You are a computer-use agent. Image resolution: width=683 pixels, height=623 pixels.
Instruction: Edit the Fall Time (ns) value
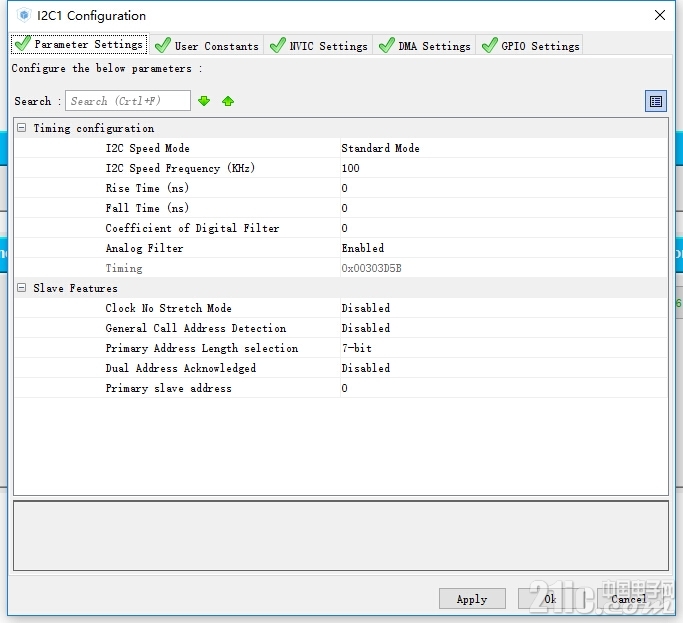coord(503,208)
